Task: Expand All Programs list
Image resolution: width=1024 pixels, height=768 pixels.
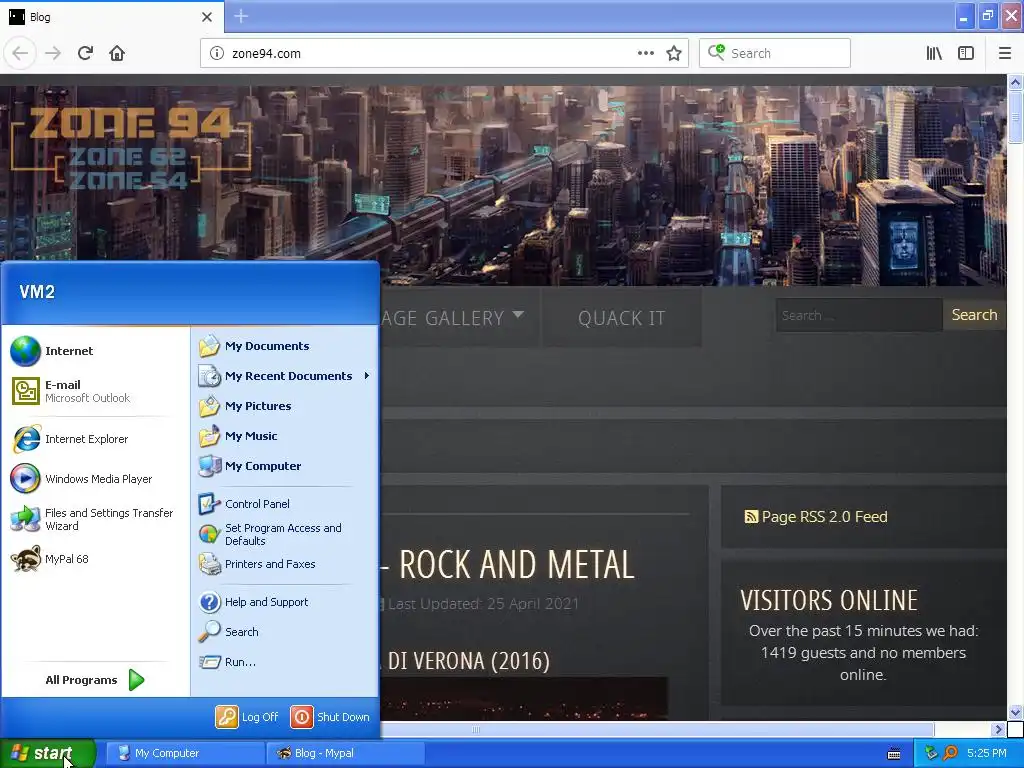Action: [95, 680]
